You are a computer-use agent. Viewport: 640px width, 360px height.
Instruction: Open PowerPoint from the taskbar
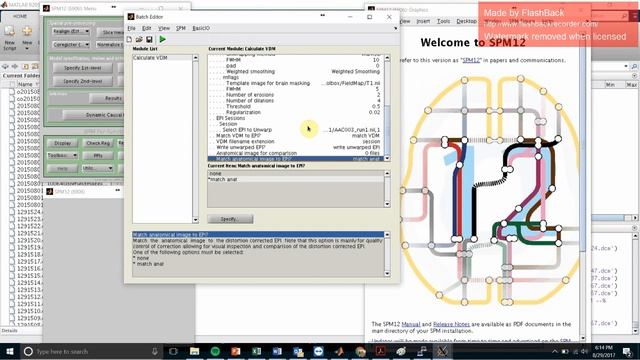[x=236, y=351]
